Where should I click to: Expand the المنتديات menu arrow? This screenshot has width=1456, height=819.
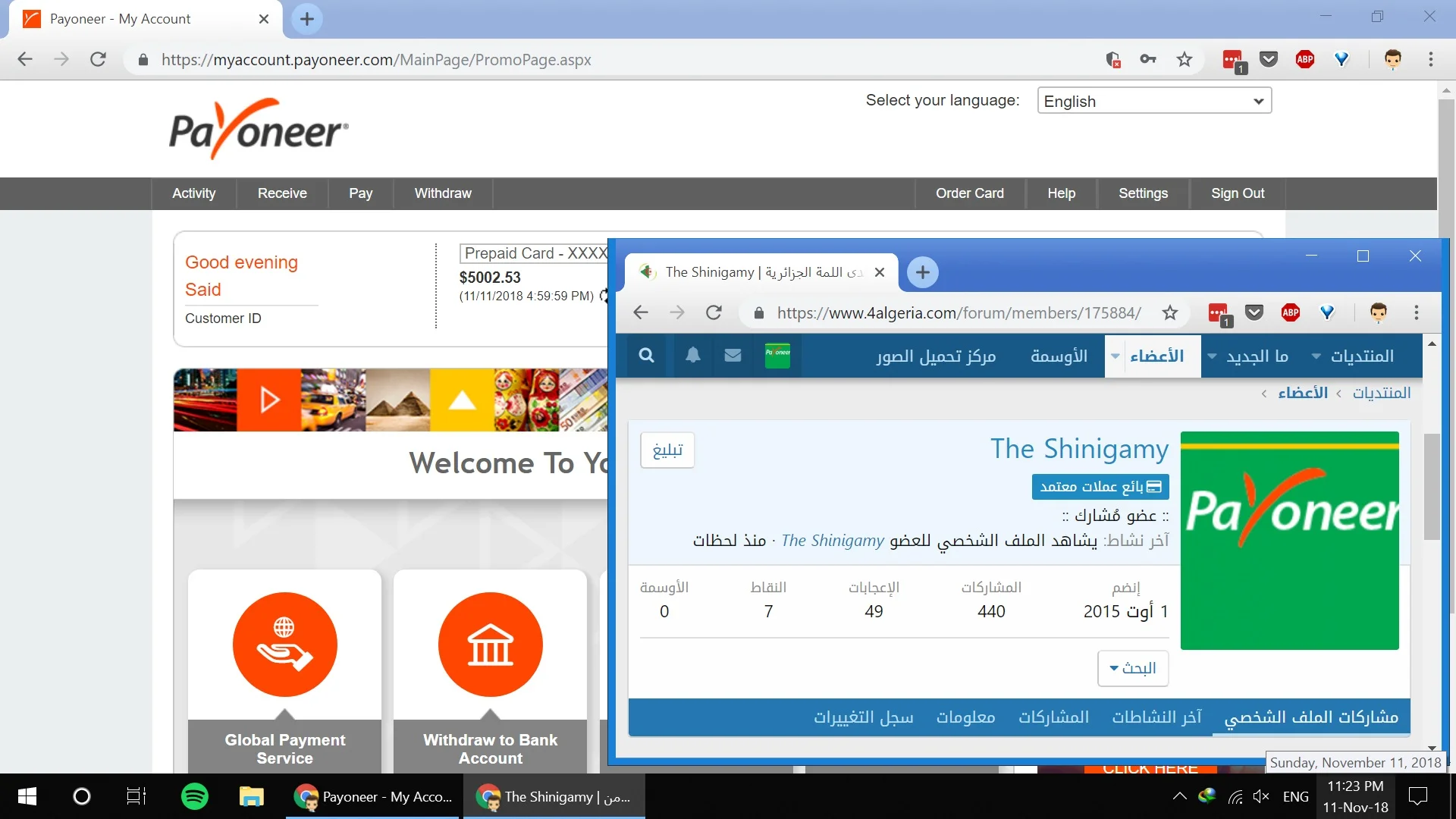tap(1316, 356)
